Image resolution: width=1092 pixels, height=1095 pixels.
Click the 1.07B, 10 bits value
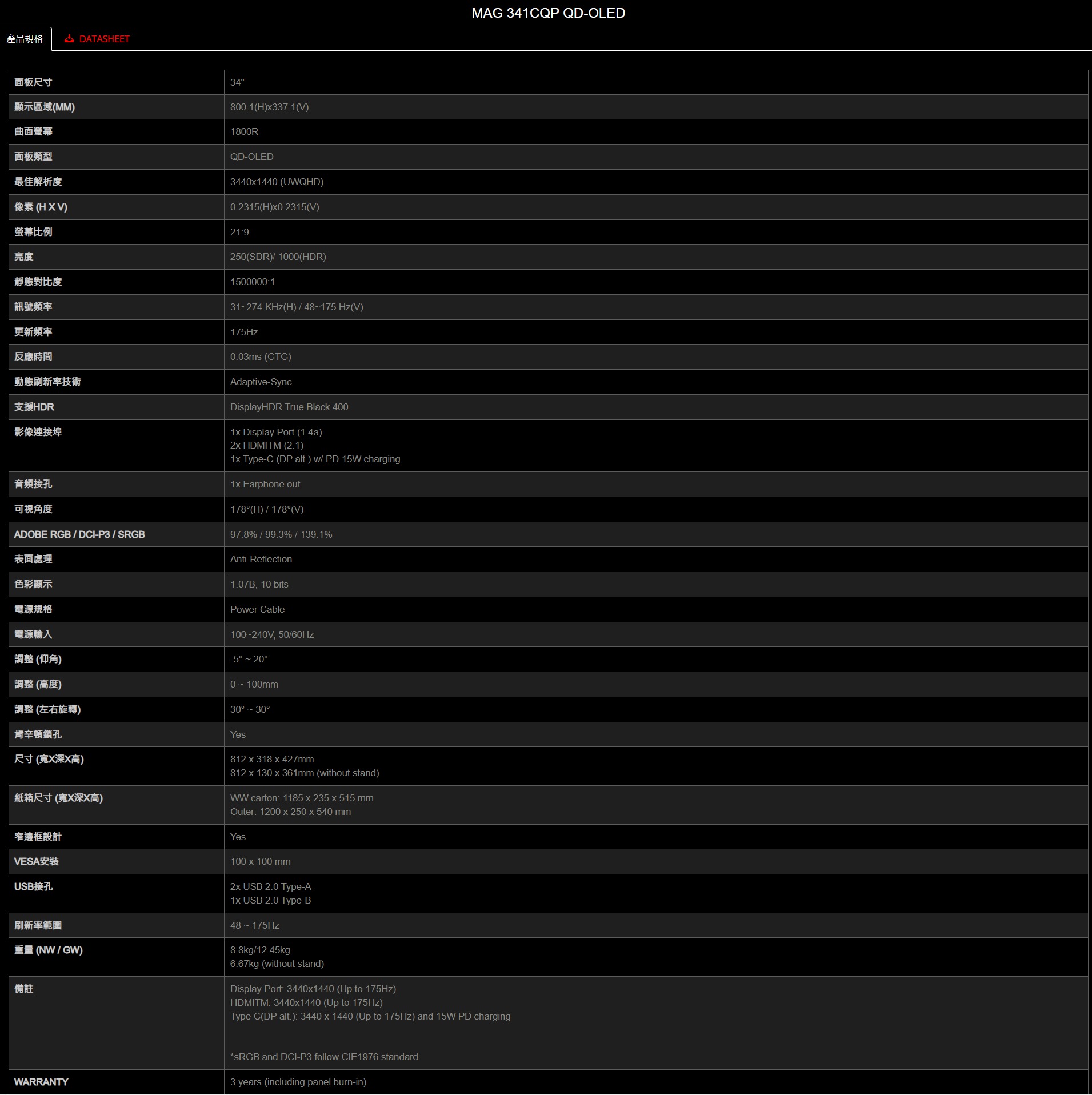(259, 584)
